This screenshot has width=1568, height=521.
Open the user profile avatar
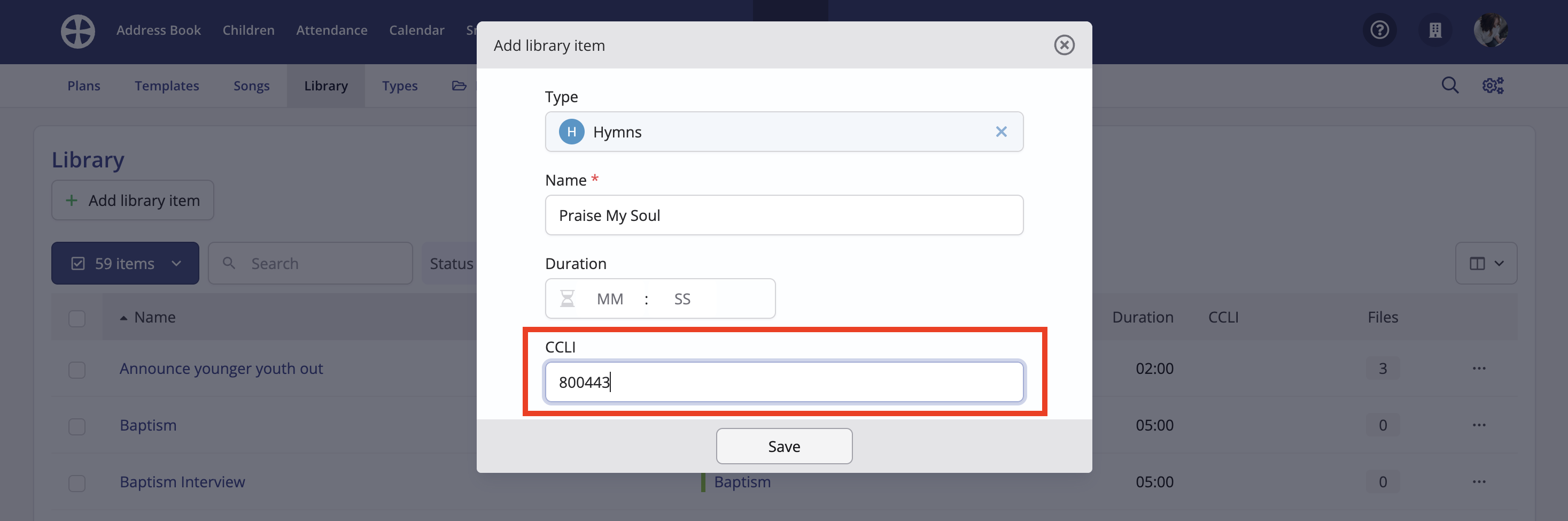1491,30
